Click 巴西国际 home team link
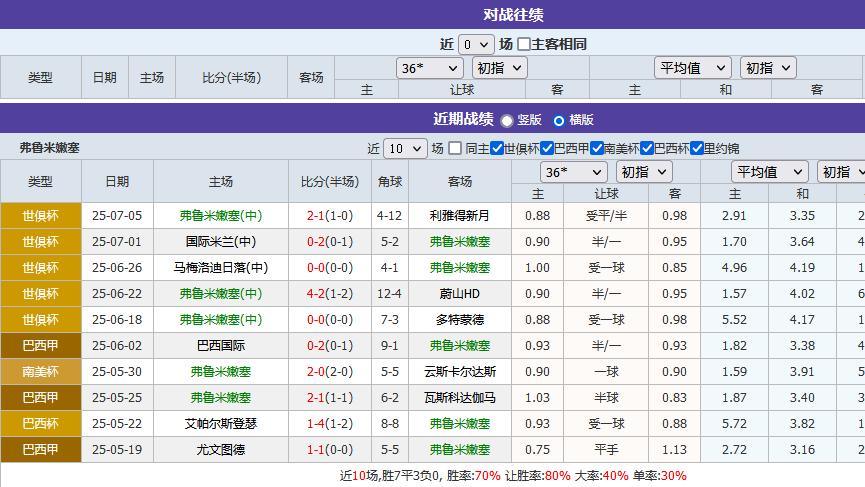 [221, 345]
